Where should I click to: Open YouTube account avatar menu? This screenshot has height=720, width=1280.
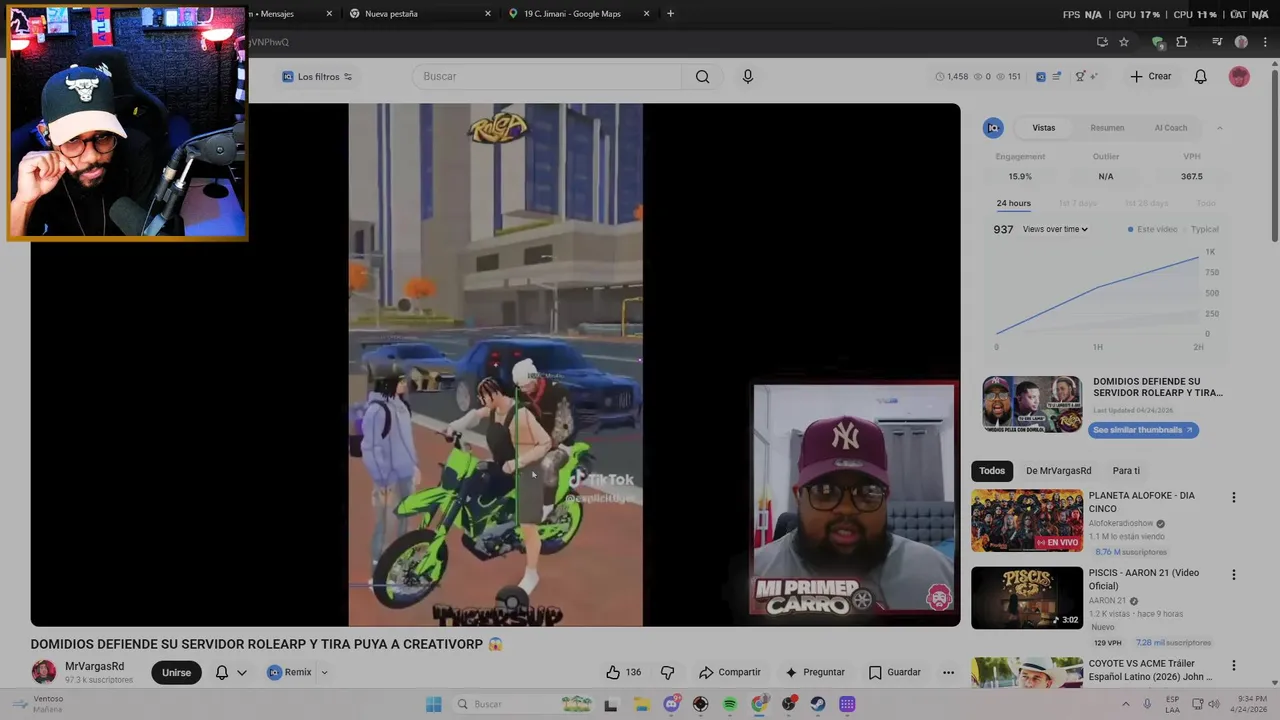coord(1239,77)
